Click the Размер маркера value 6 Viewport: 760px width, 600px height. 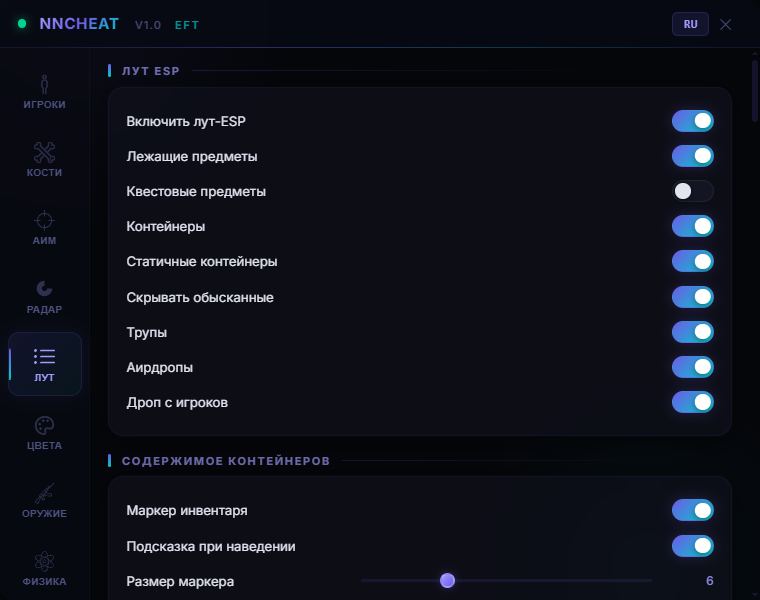tap(710, 581)
